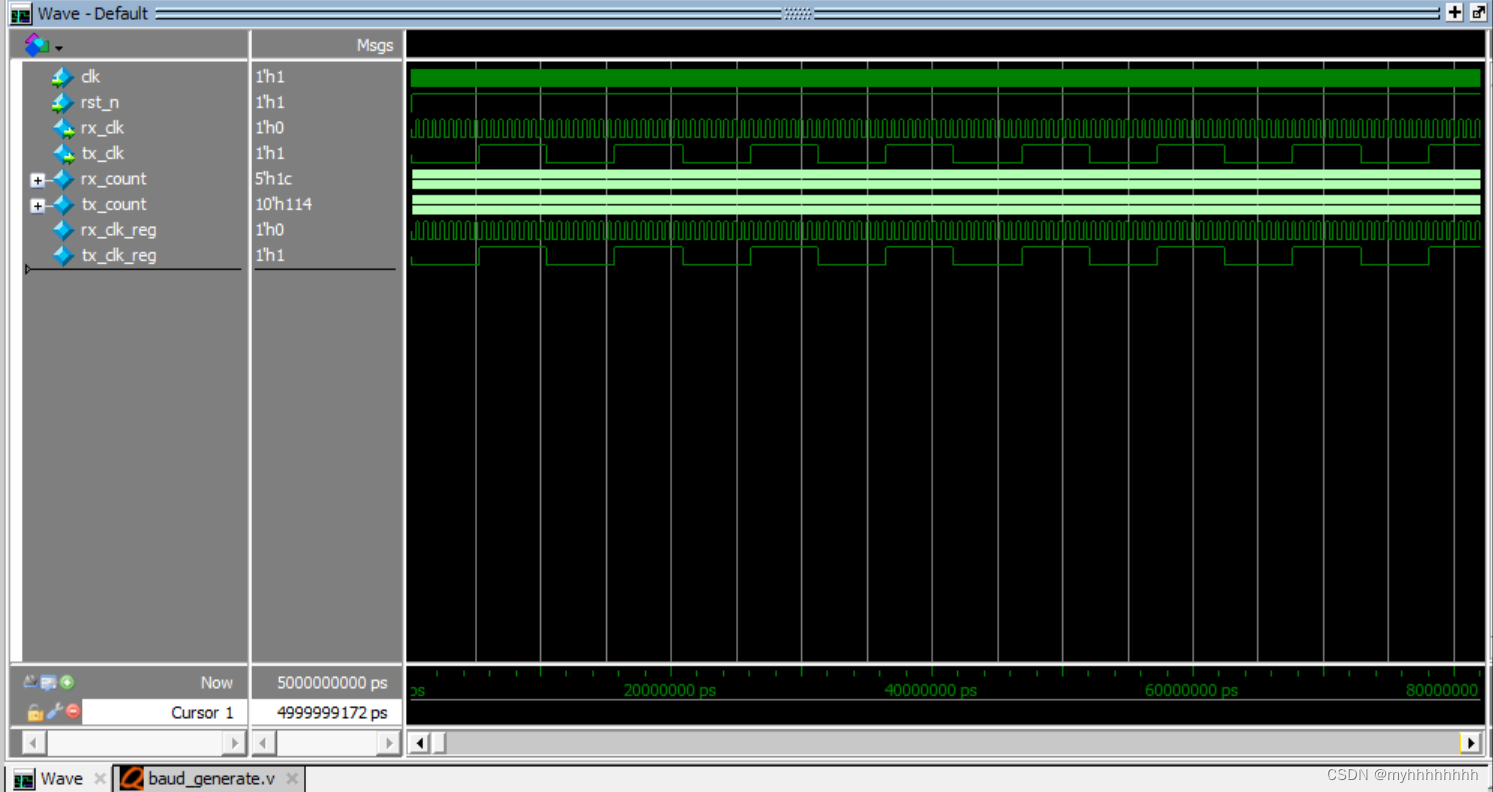Close the Wave tab
The image size is (1493, 792).
point(100,778)
